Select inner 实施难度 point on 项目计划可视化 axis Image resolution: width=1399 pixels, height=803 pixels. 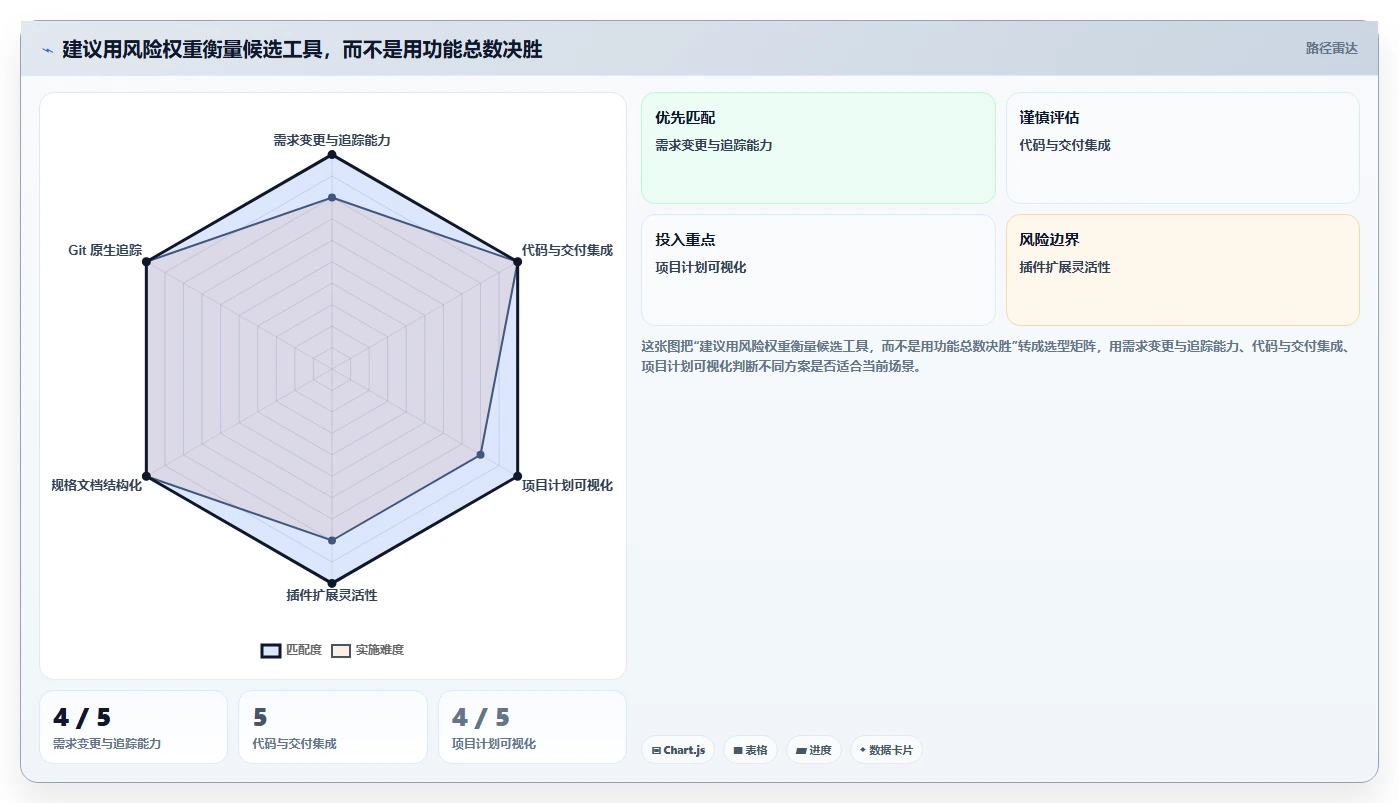pyautogui.click(x=480, y=454)
